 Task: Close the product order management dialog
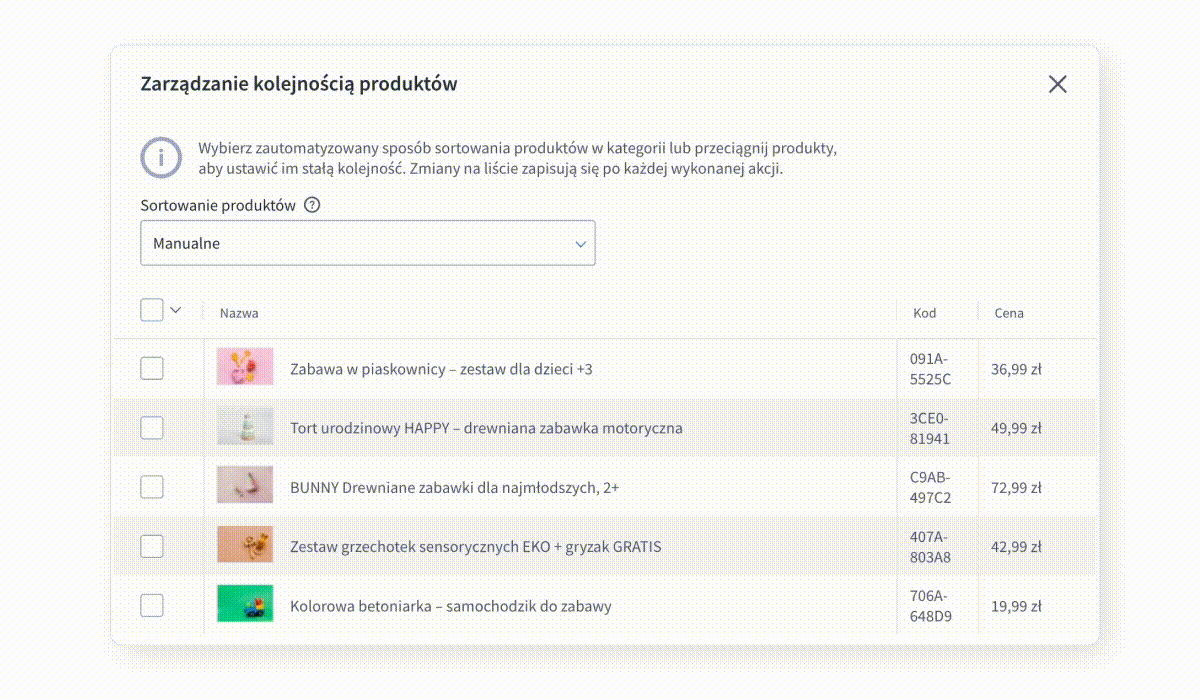(x=1057, y=85)
